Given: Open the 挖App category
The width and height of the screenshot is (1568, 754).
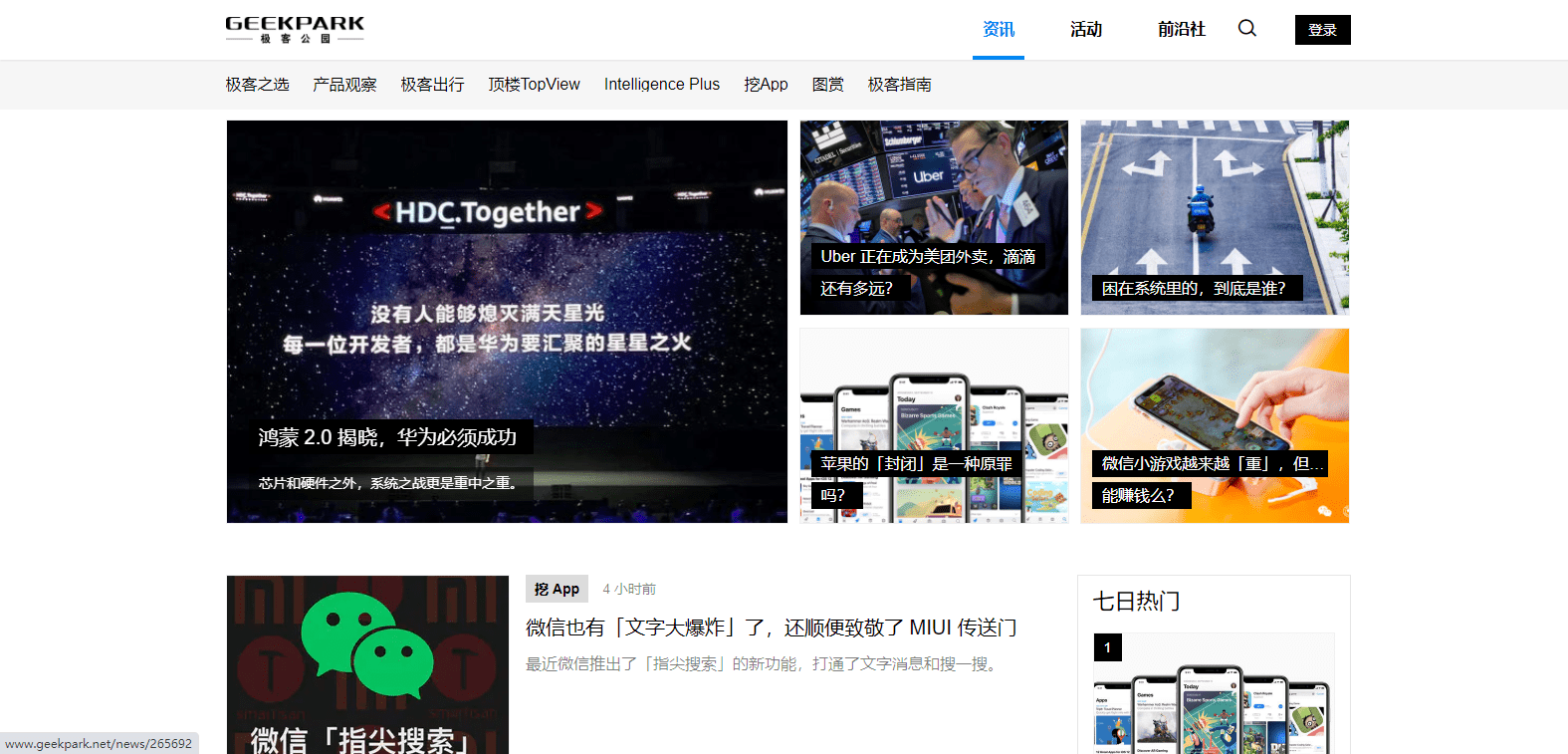Looking at the screenshot, I should point(766,85).
